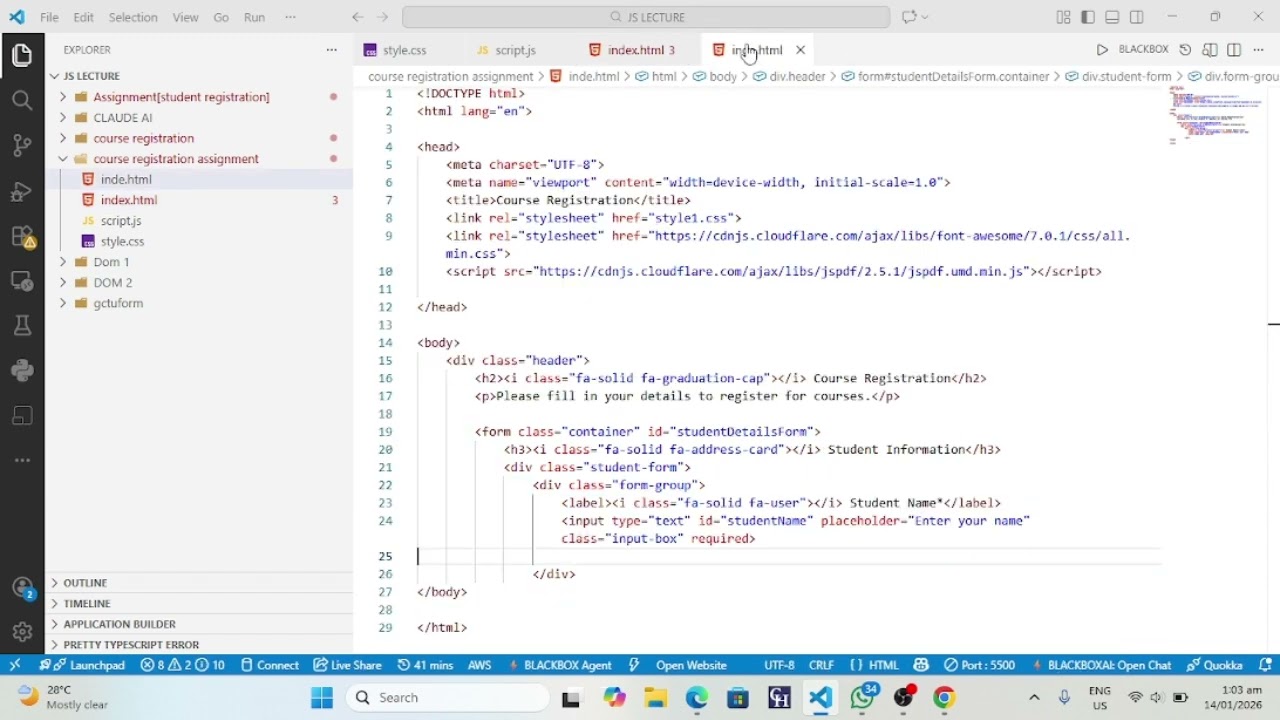This screenshot has width=1280, height=720.
Task: Open the Accounts menu
Action: tap(22, 588)
